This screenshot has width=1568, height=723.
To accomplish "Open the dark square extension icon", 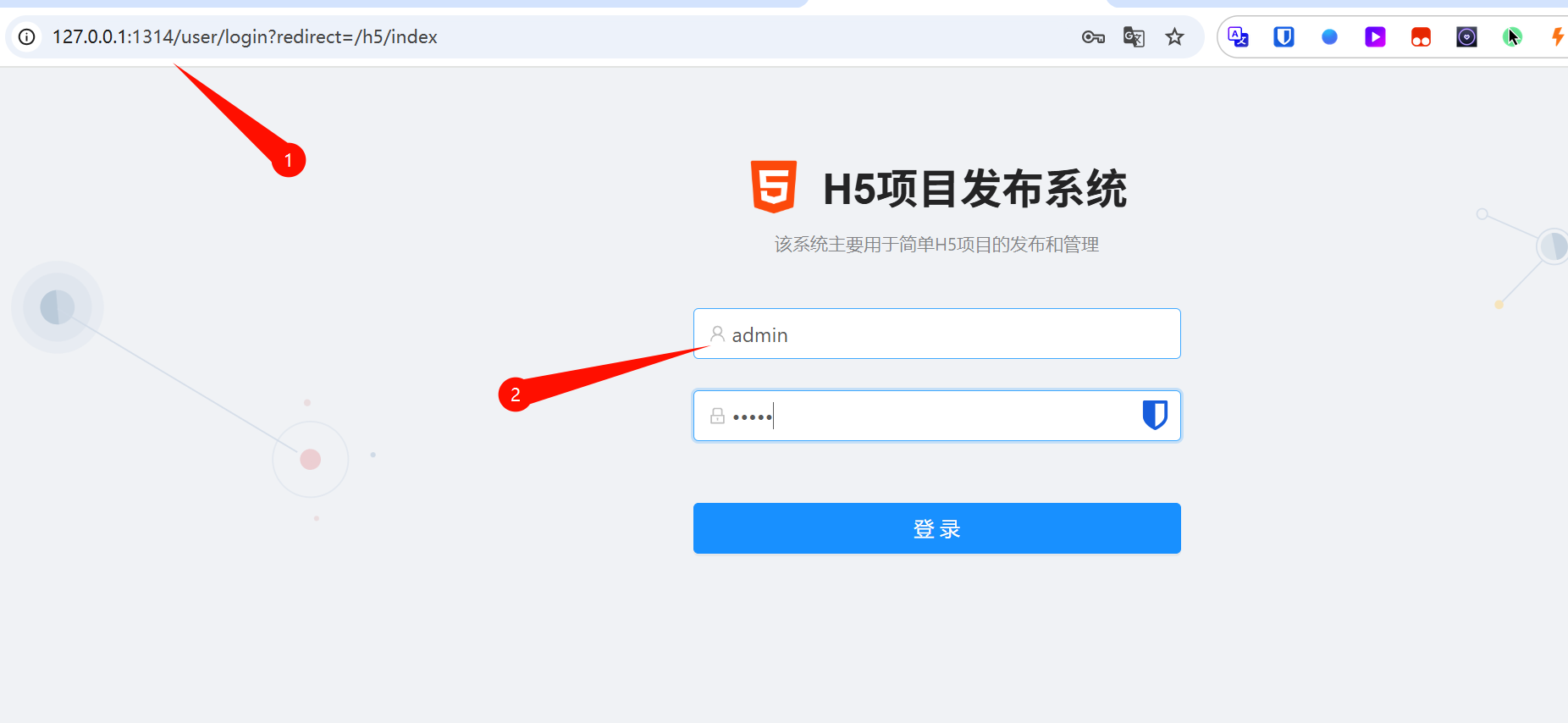I will point(1466,37).
